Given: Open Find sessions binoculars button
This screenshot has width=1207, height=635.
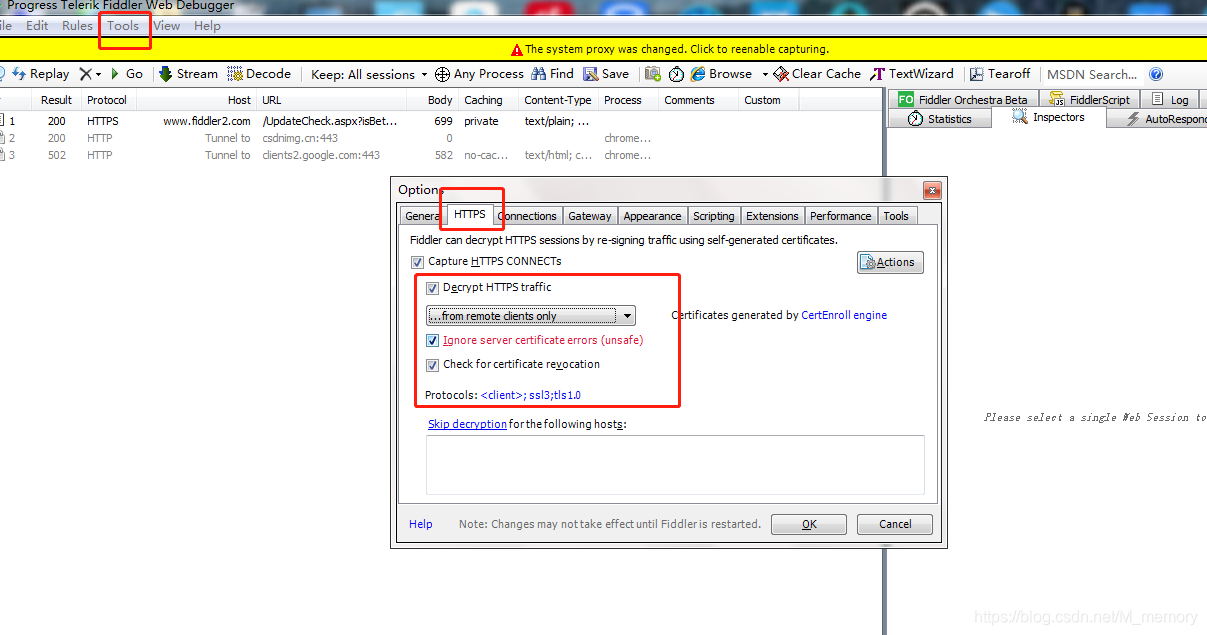Looking at the screenshot, I should coord(552,74).
